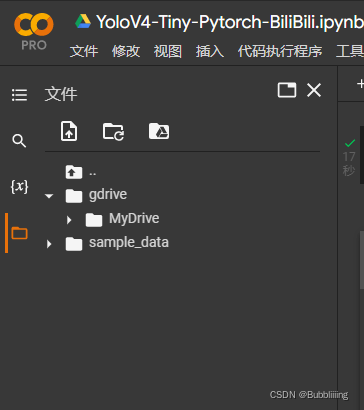Click the notebook vertical scrollbar
This screenshot has width=364, height=410.
[x=362, y=260]
